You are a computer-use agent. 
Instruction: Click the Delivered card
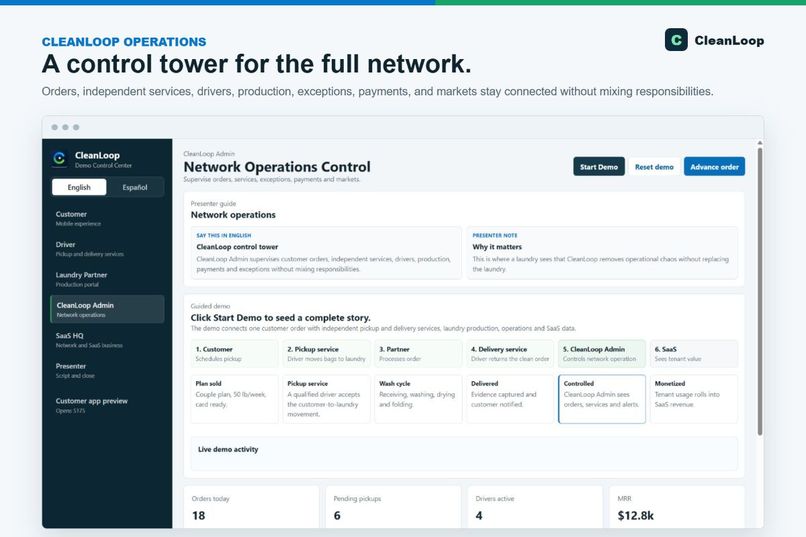tap(510, 399)
